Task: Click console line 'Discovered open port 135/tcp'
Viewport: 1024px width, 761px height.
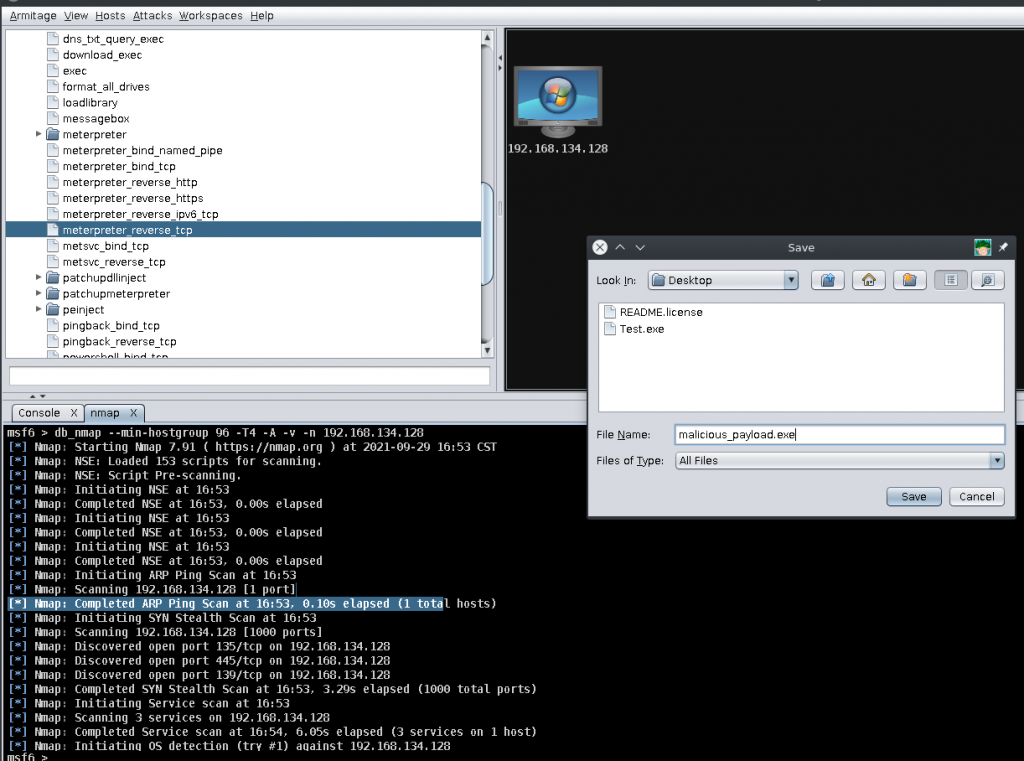Action: tap(200, 646)
